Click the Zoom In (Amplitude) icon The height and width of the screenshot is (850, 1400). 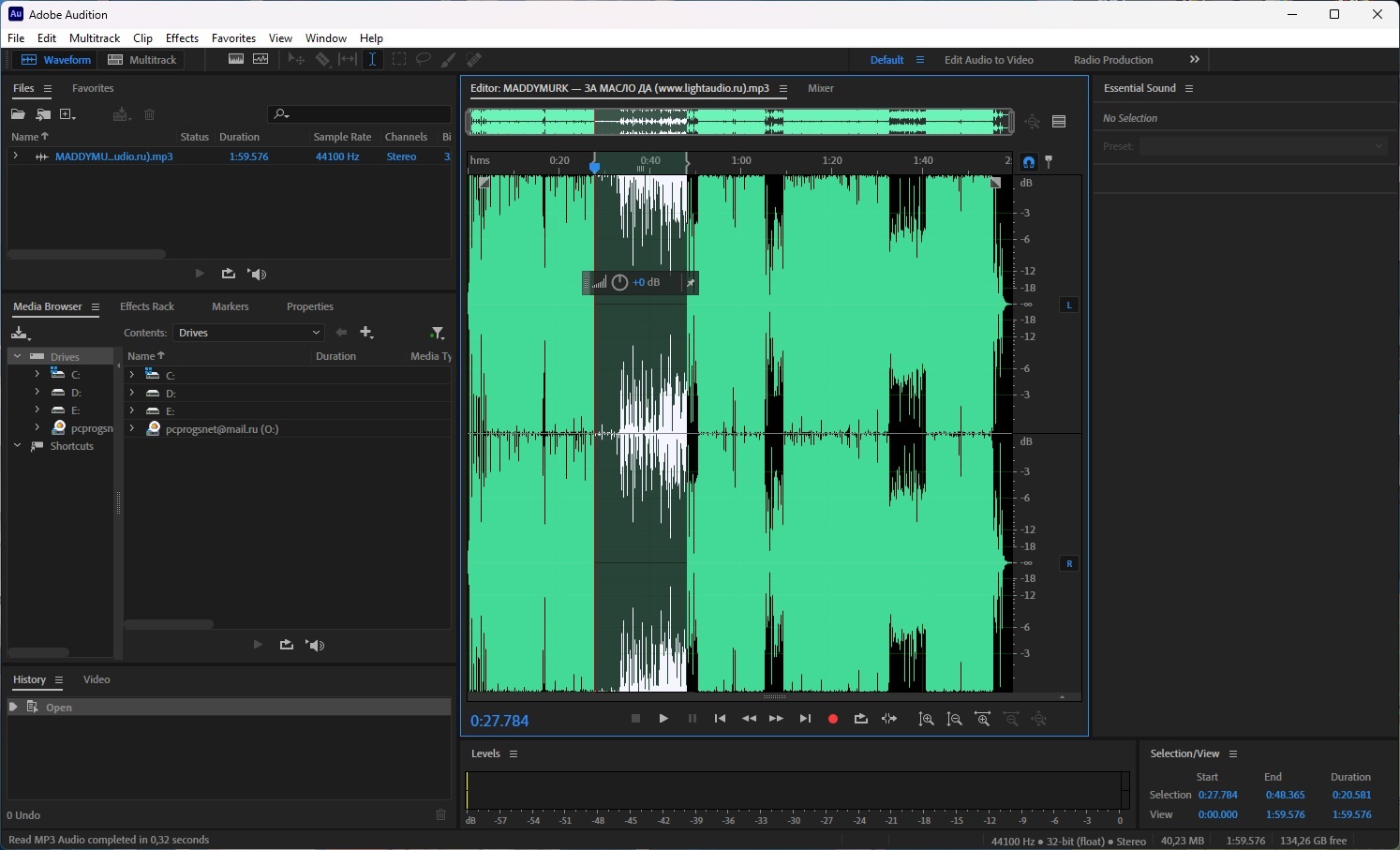(x=926, y=719)
